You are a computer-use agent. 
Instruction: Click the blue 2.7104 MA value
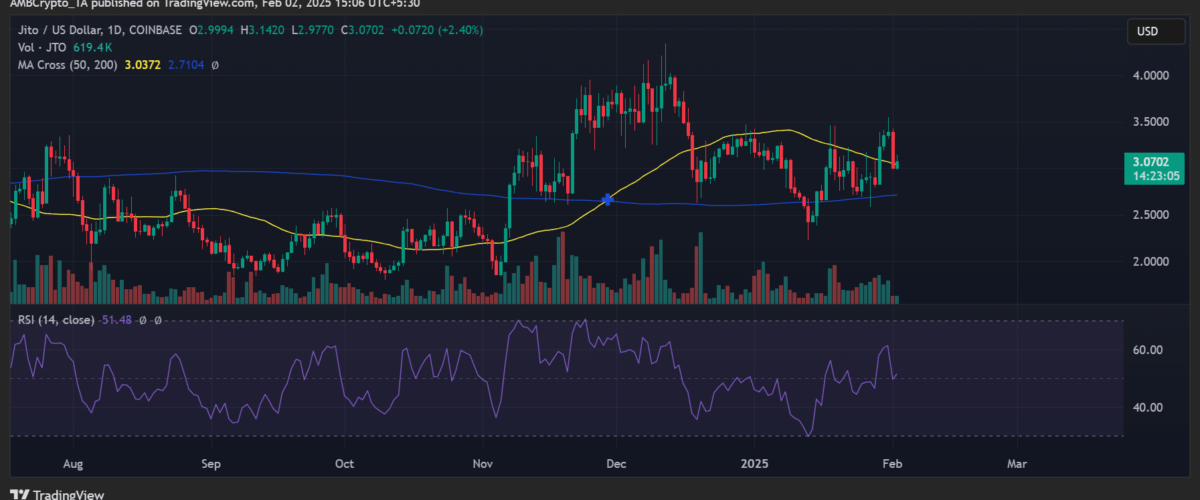pyautogui.click(x=186, y=64)
